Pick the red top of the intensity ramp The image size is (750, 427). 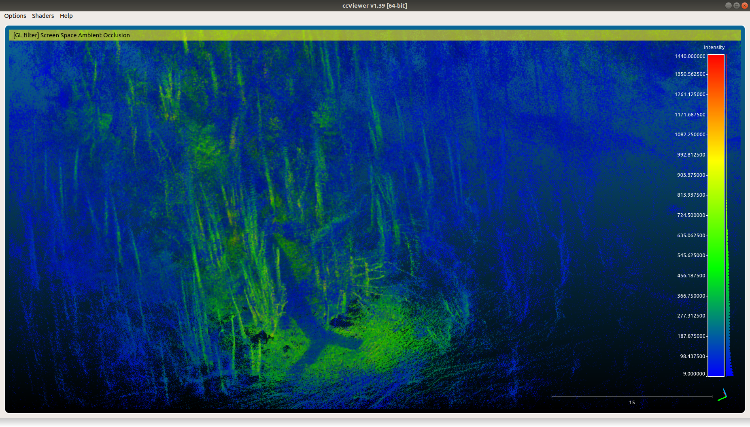[x=716, y=60]
